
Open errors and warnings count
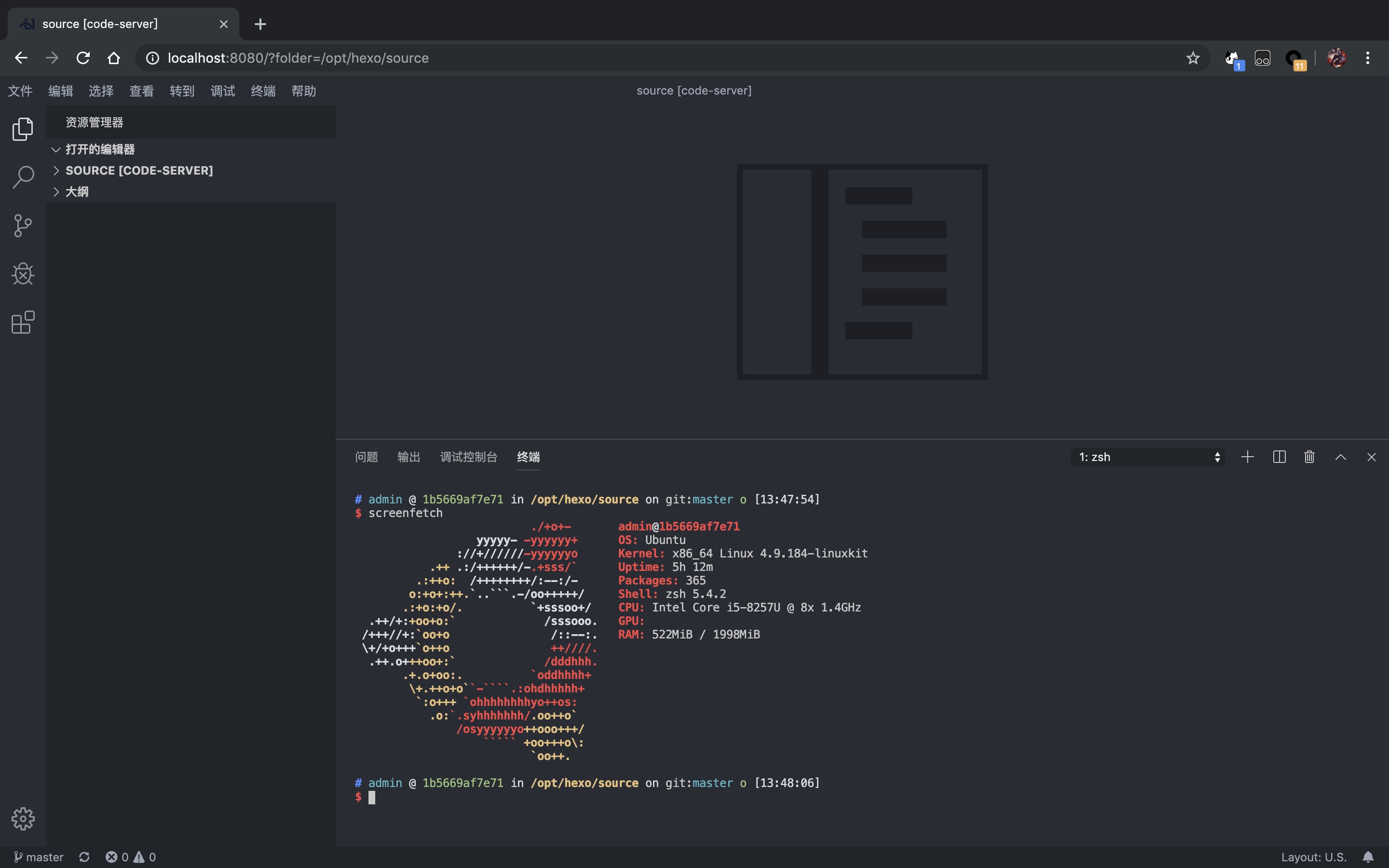tap(130, 856)
